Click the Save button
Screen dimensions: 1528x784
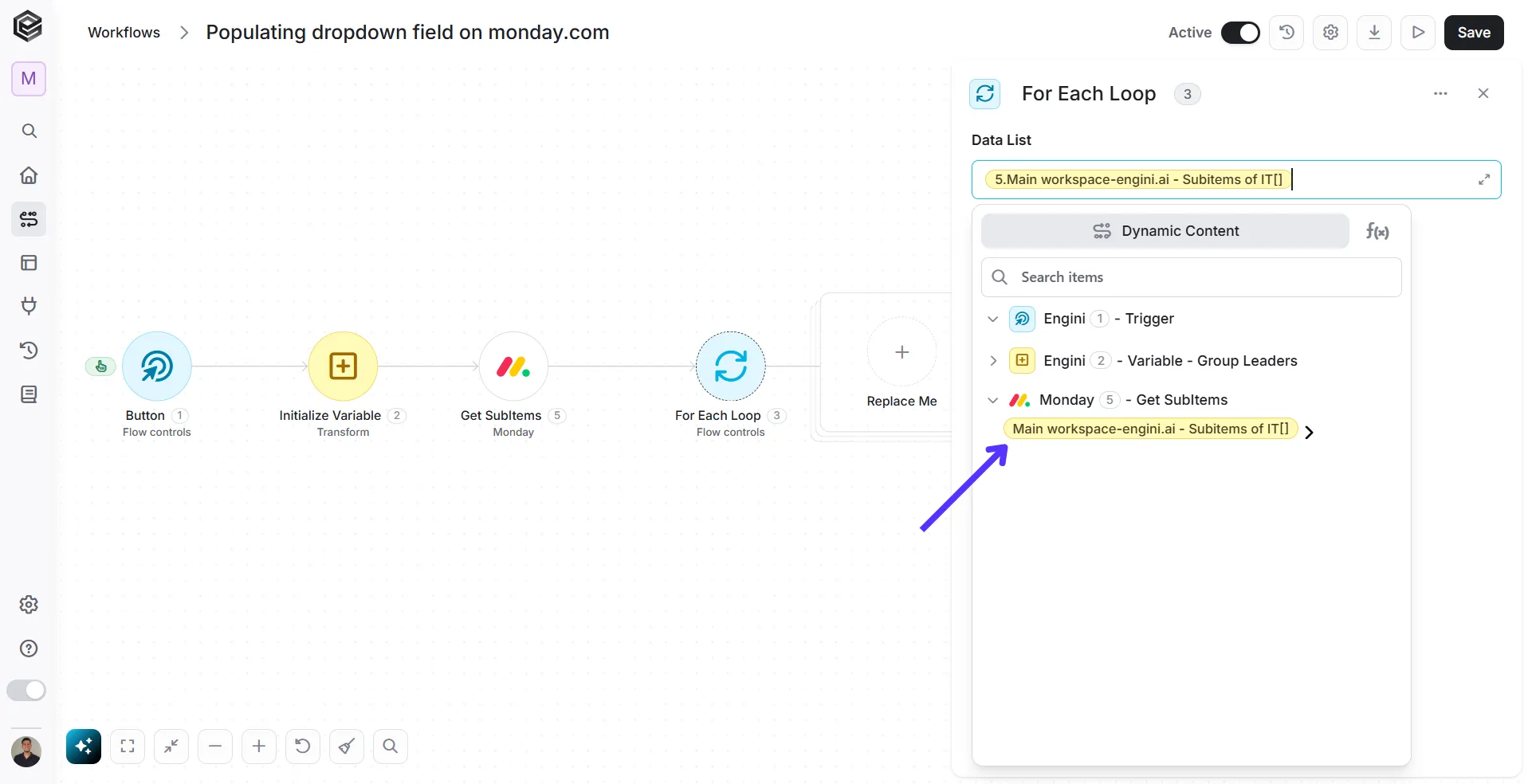pos(1474,33)
